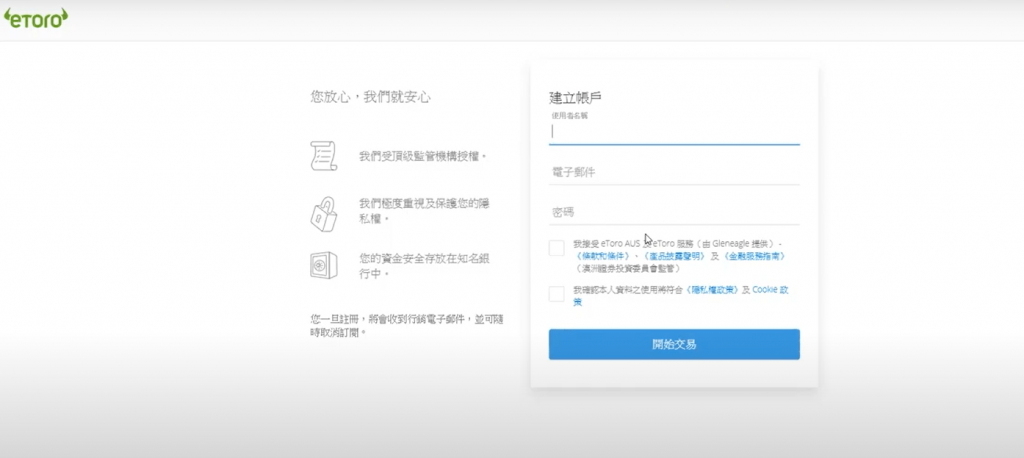Focus the 使用者名稱 username field
Viewport: 1024px width, 458px height.
tap(674, 131)
